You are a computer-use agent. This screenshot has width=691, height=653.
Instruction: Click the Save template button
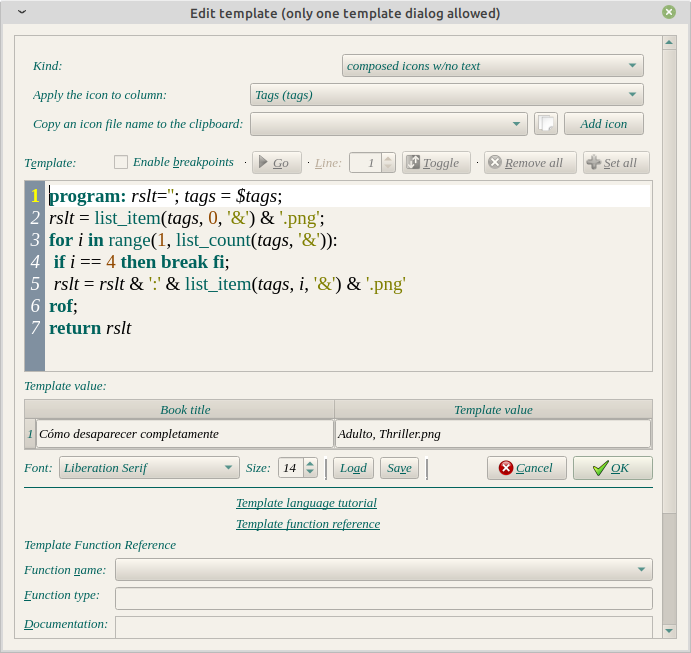click(399, 467)
